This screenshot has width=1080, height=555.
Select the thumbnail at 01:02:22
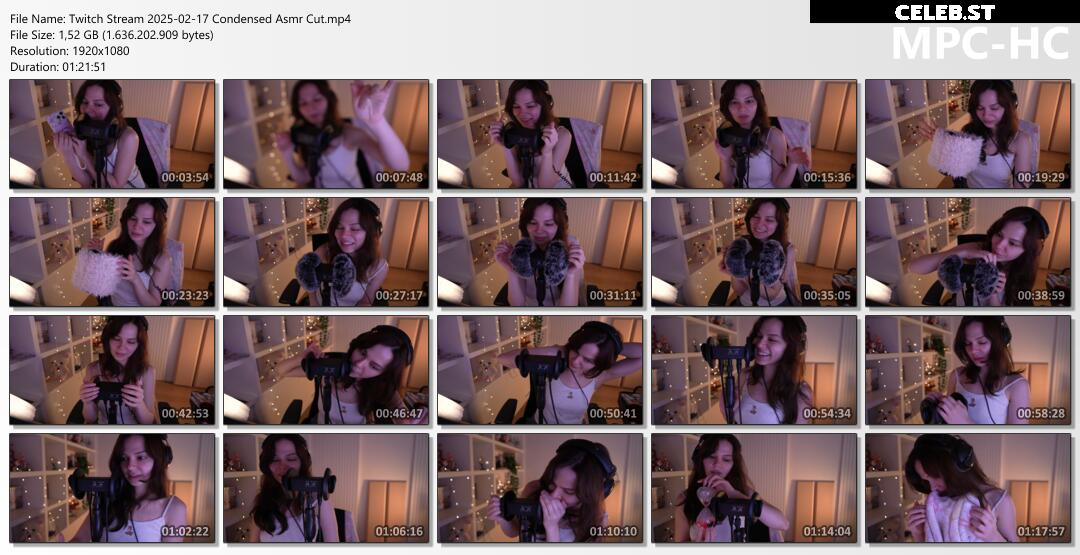(x=112, y=488)
